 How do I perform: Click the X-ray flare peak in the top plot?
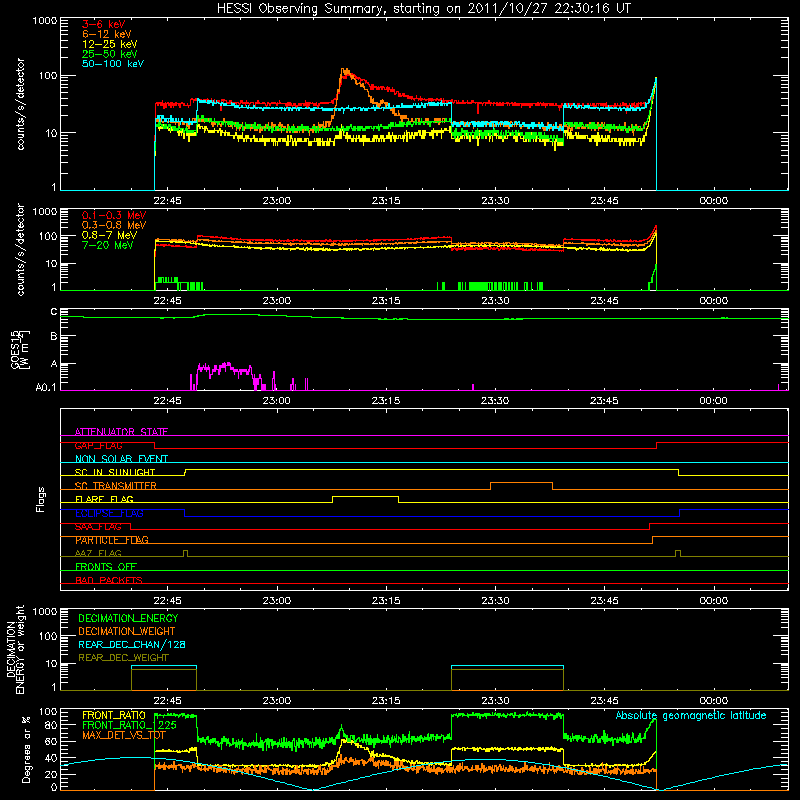[345, 72]
